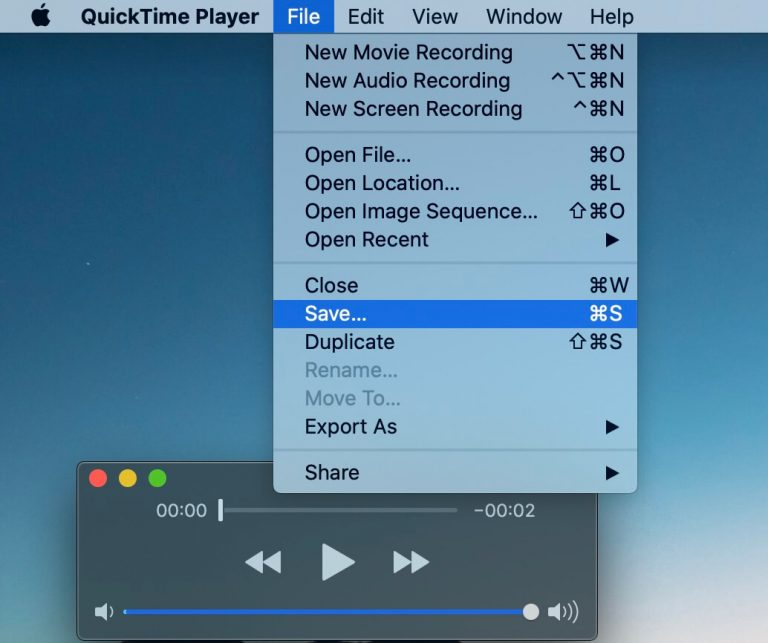The width and height of the screenshot is (768, 643).
Task: Close the open File menu
Action: tap(304, 17)
